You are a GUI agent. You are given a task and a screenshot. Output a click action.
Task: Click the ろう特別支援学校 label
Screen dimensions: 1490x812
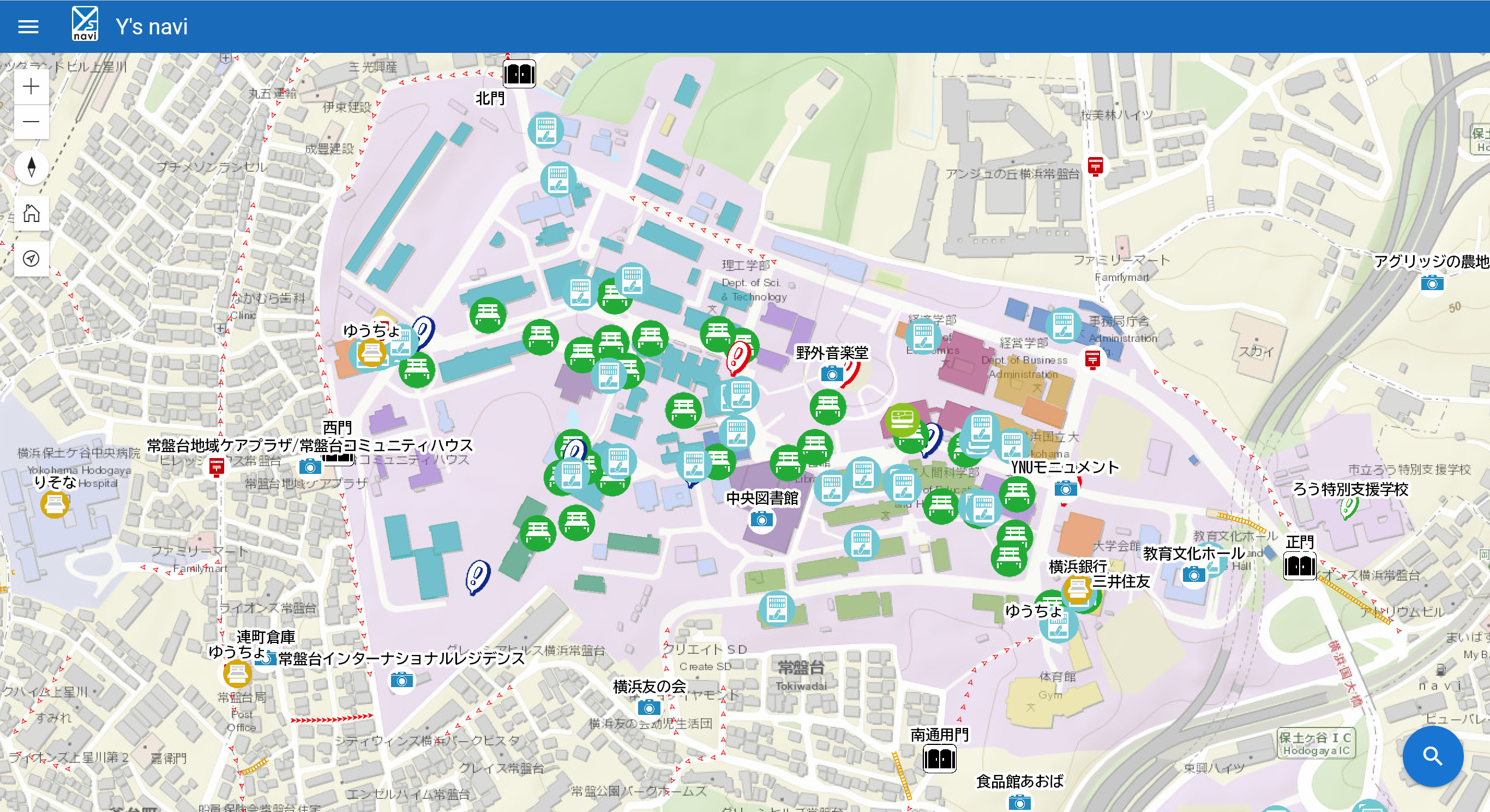(x=1350, y=489)
